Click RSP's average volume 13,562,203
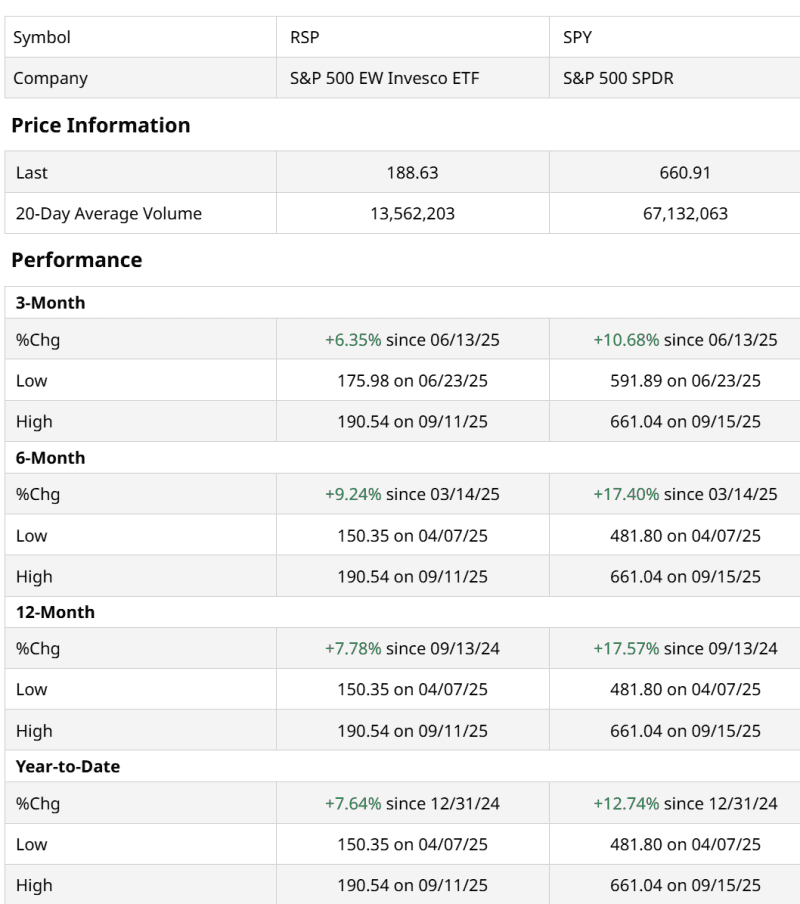The image size is (800, 904). 412,213
